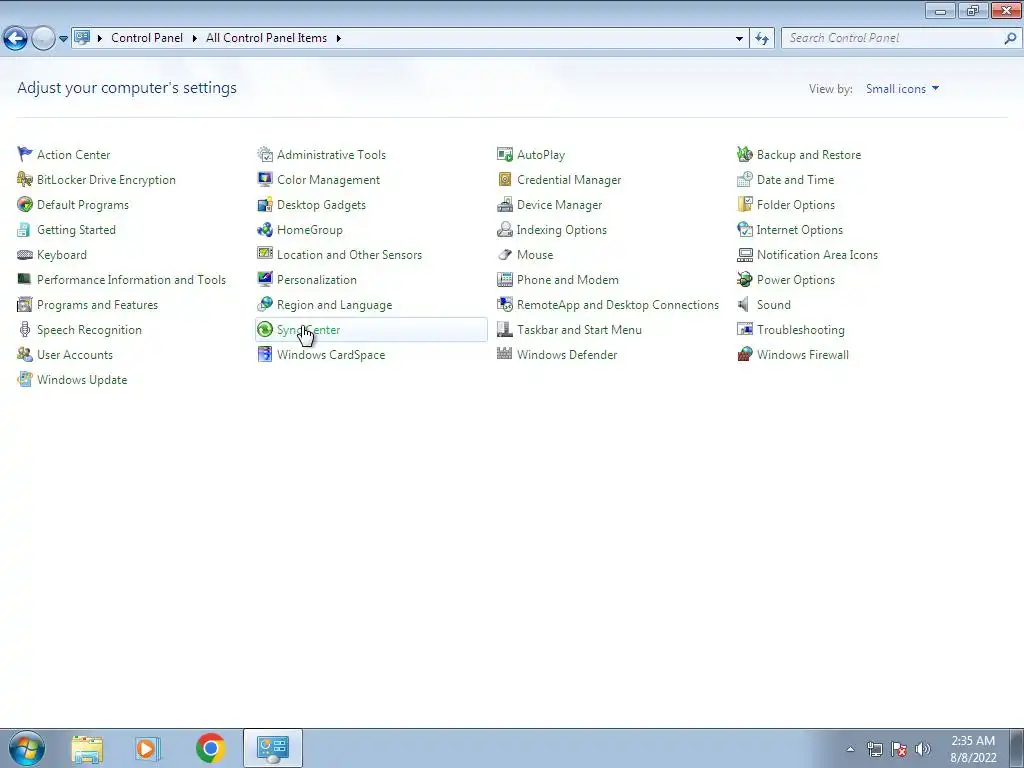Open the Credential Manager safe icon
This screenshot has height=768, width=1024.
point(505,179)
